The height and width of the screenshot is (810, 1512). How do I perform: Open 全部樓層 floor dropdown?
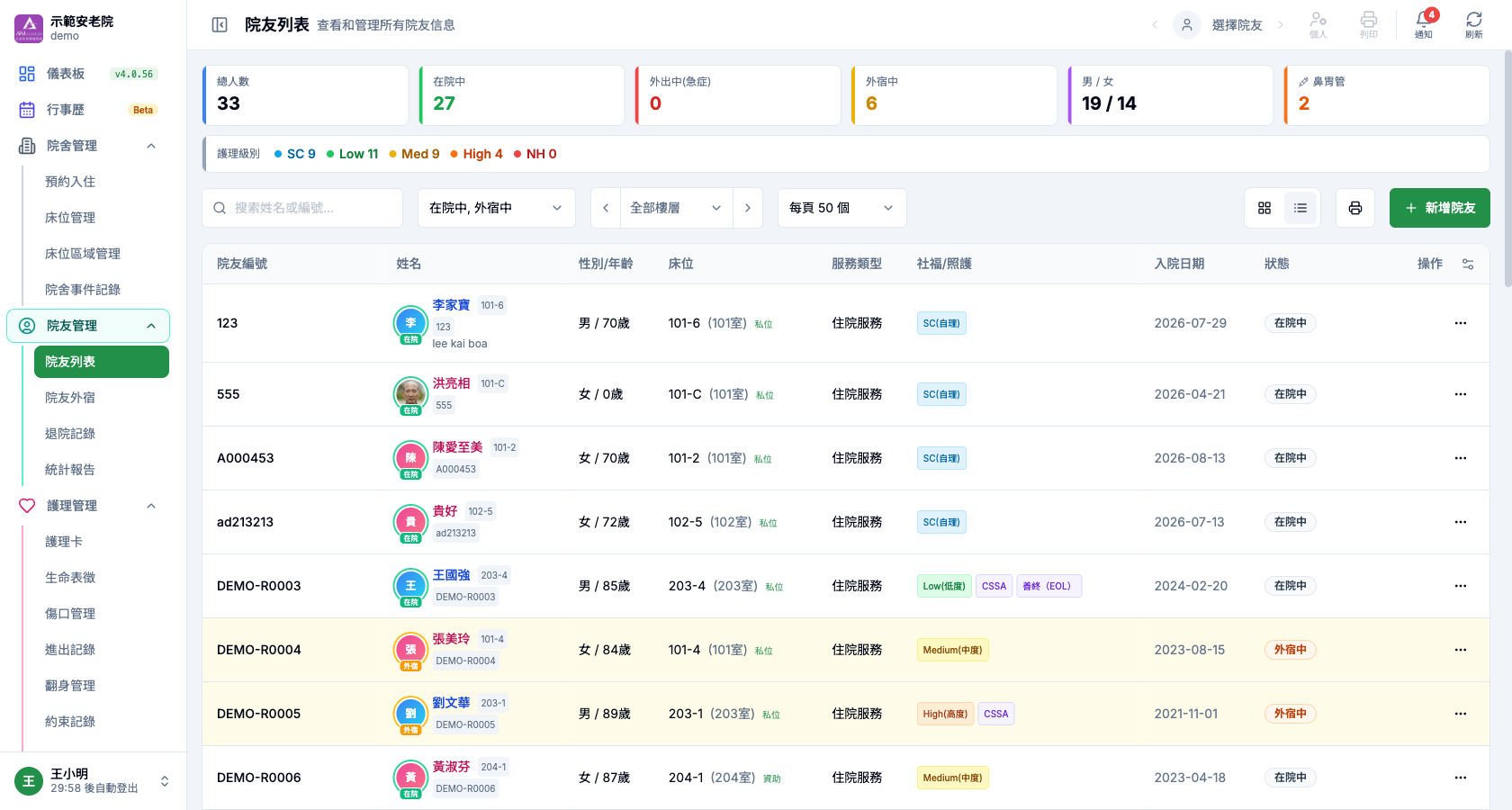677,208
